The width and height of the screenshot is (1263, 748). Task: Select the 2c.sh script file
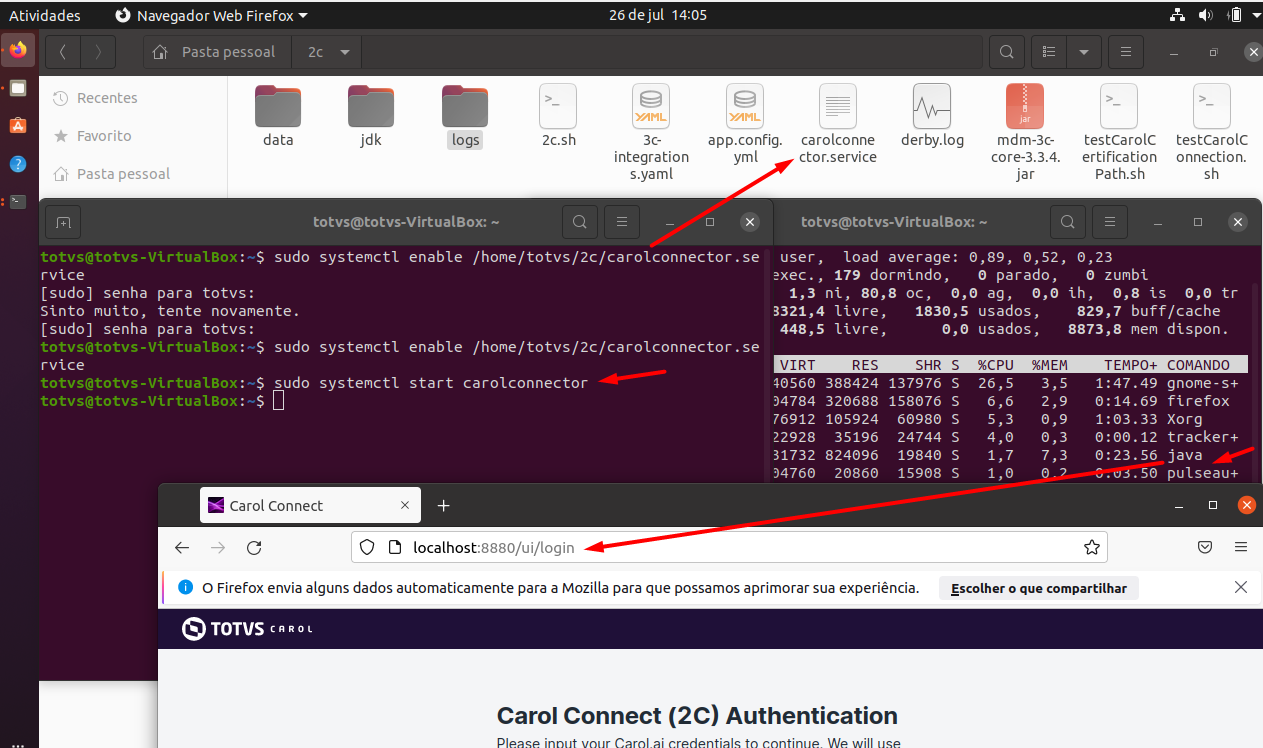coord(558,116)
